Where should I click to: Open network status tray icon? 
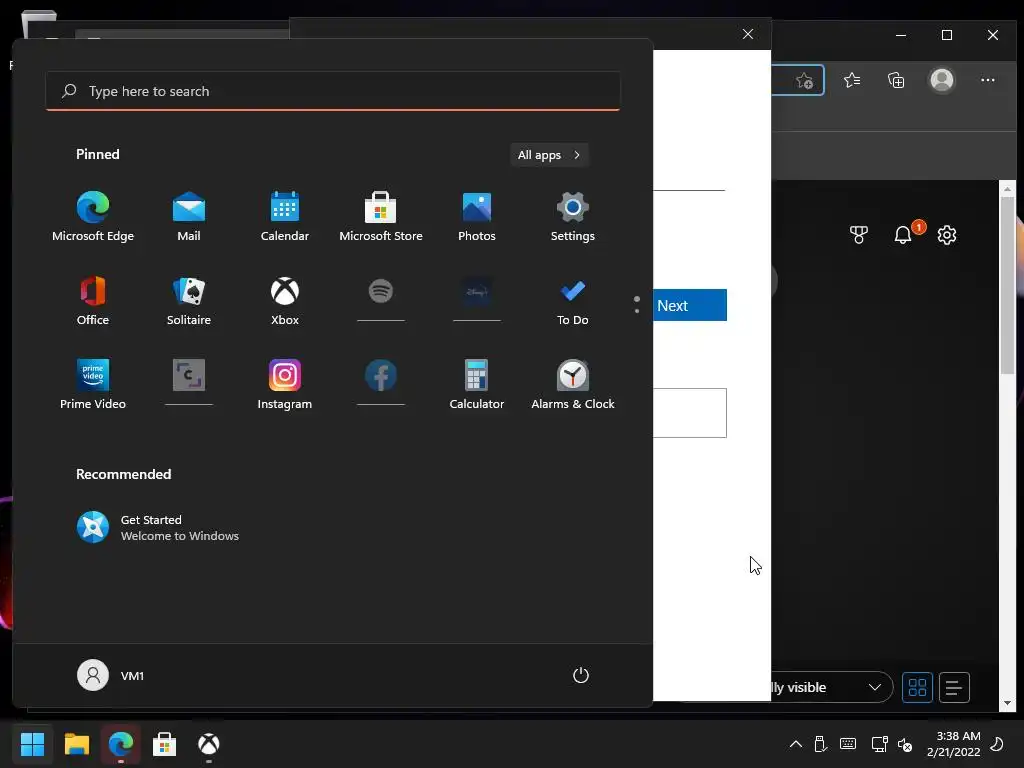879,744
